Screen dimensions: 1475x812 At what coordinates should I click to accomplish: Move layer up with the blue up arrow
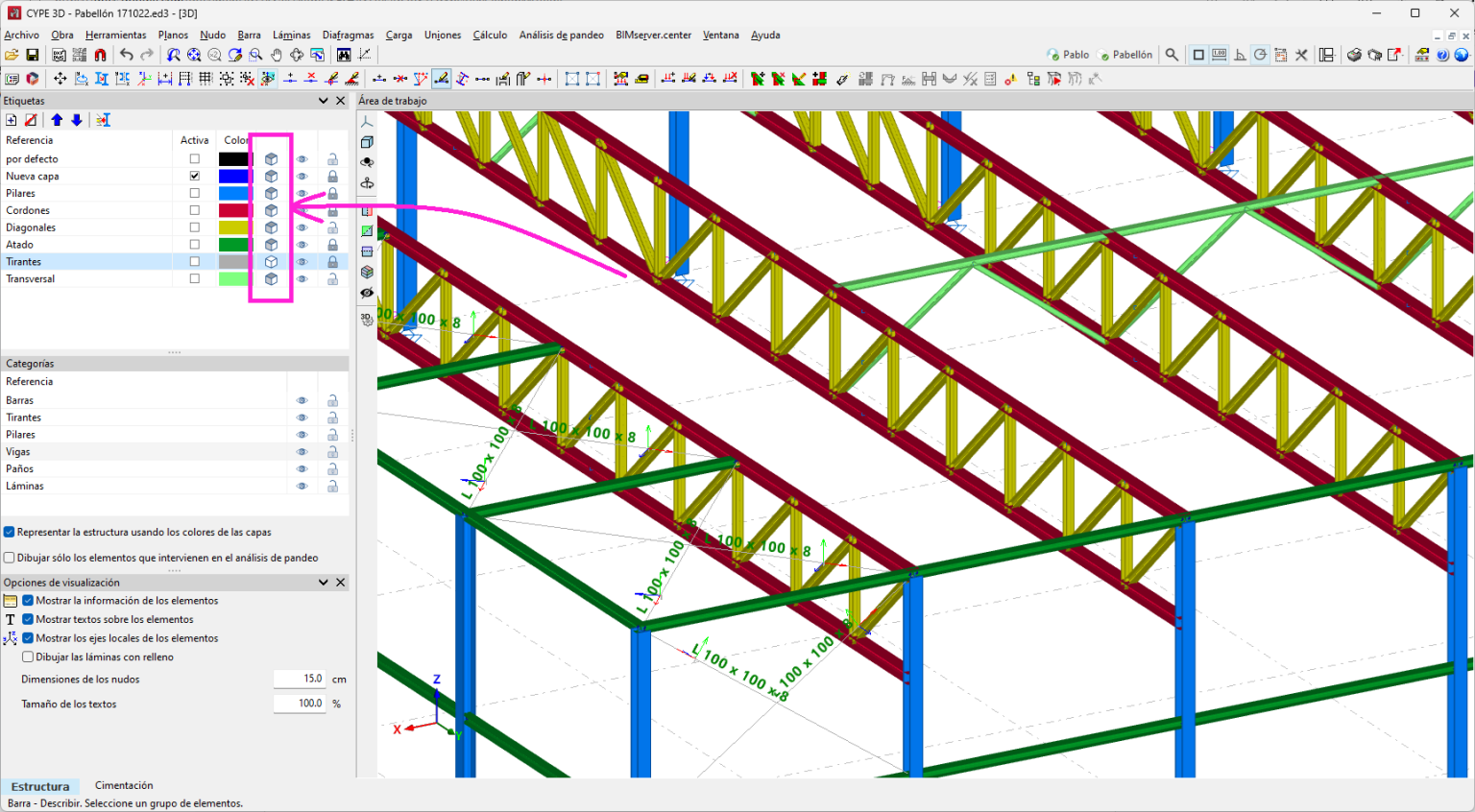(x=57, y=120)
